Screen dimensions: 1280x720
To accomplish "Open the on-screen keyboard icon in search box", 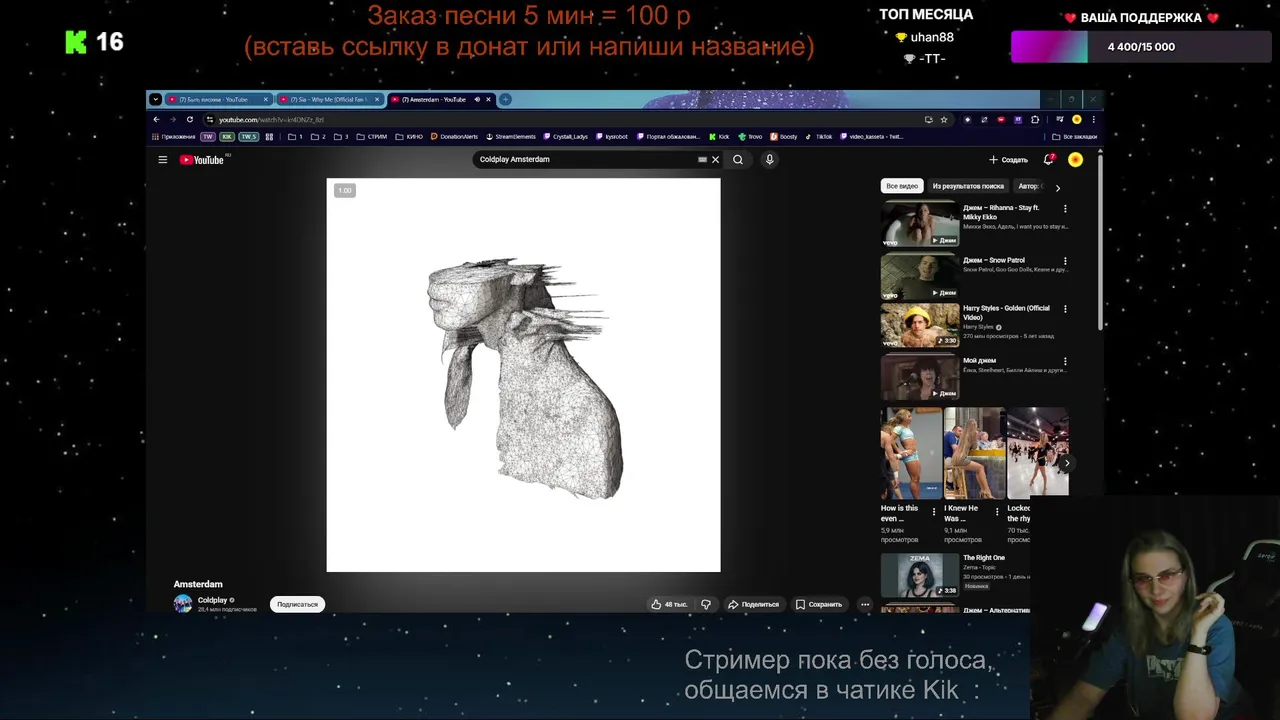I will pos(702,160).
